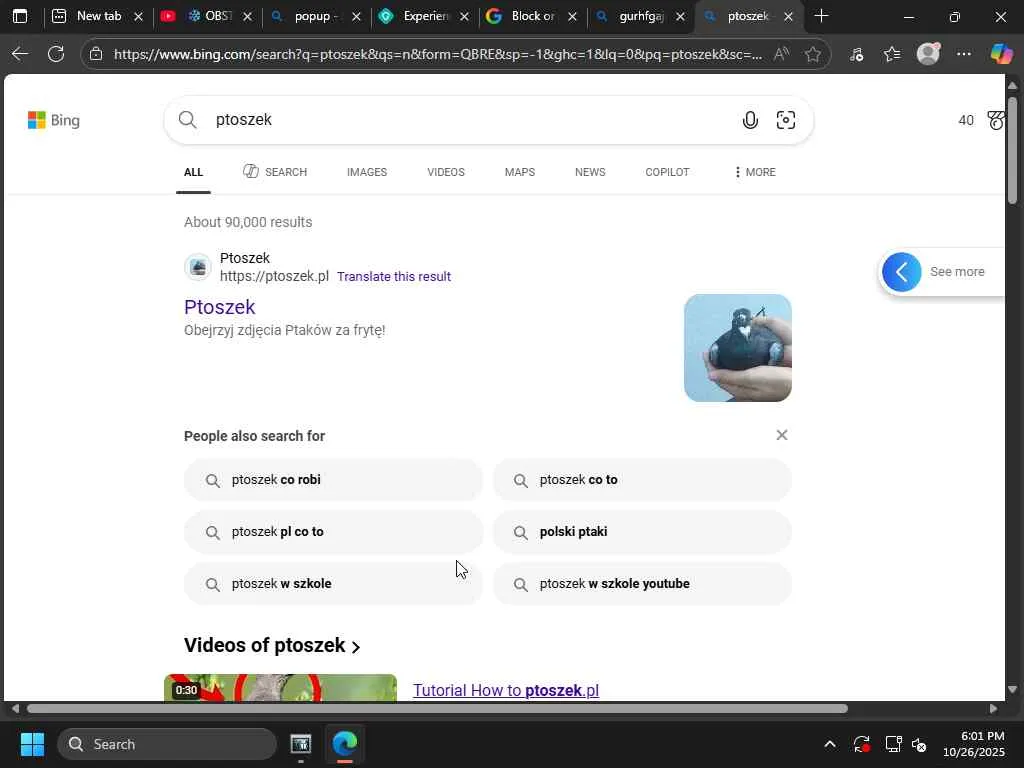1024x768 pixels.
Task: Go back with browser back arrow
Action: pos(20,54)
